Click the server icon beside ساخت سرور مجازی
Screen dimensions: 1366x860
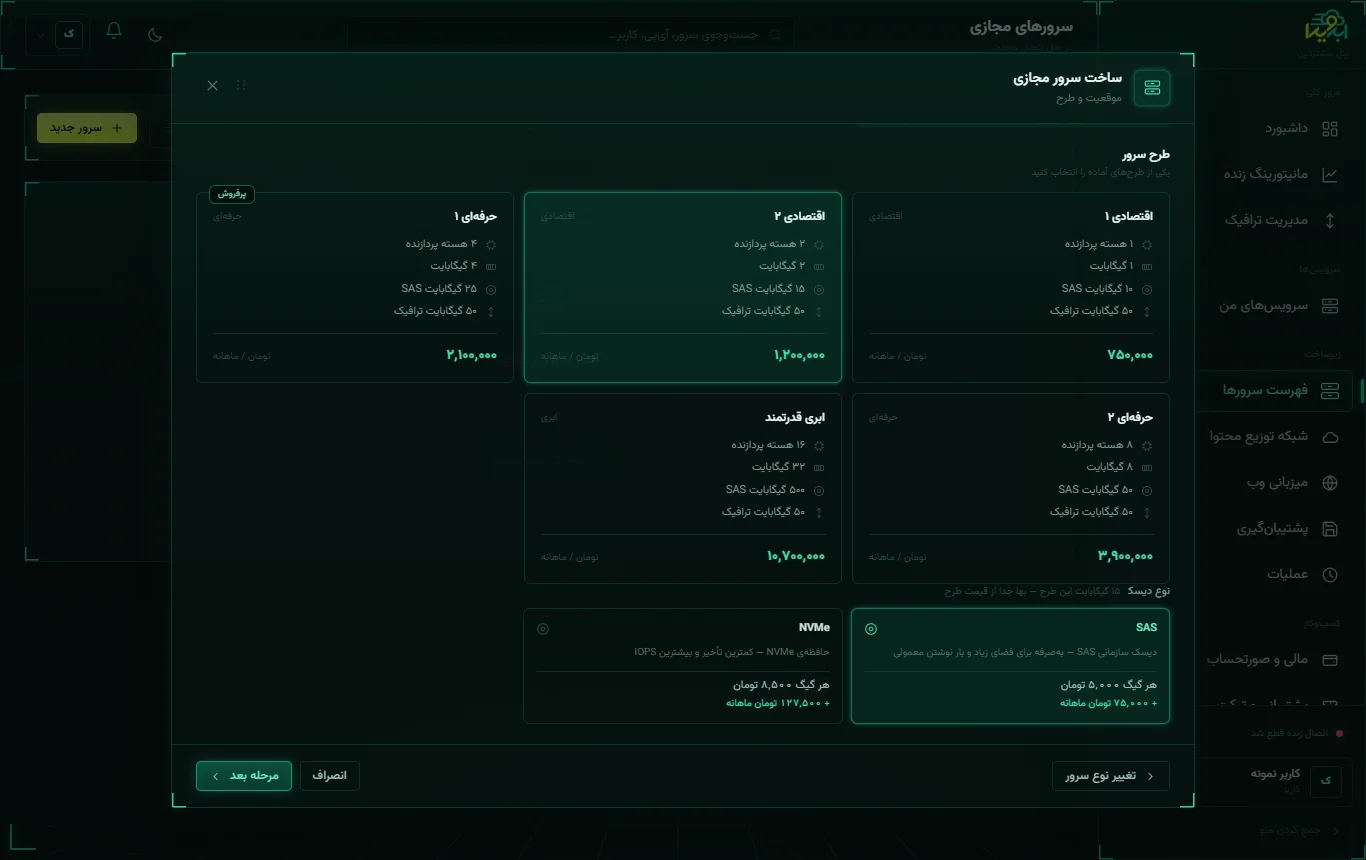[1152, 88]
